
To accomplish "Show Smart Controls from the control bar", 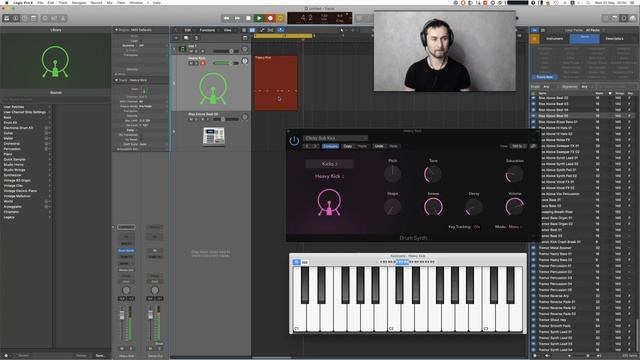I will [x=45, y=18].
